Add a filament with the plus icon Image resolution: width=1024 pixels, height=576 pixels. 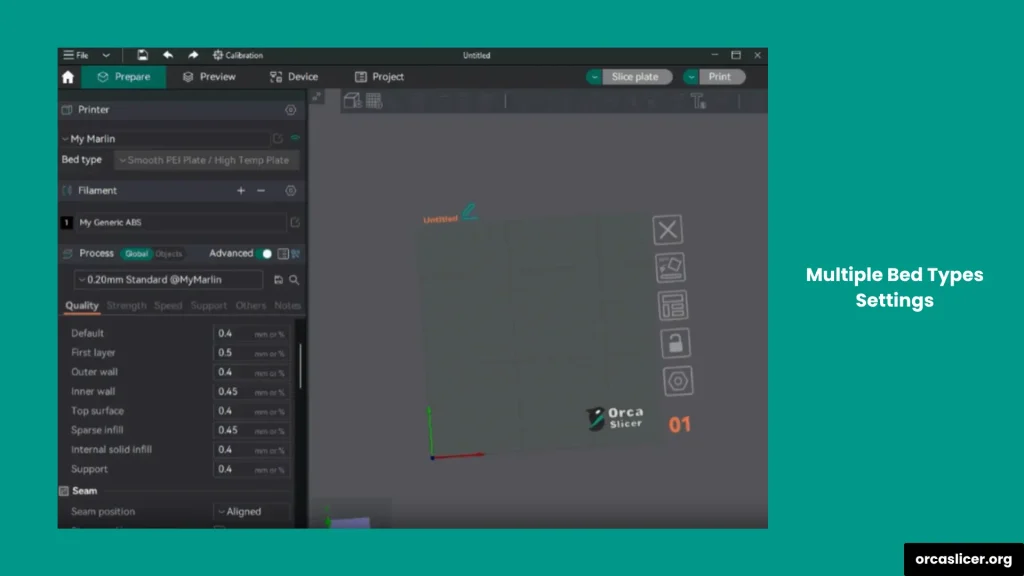coord(240,190)
